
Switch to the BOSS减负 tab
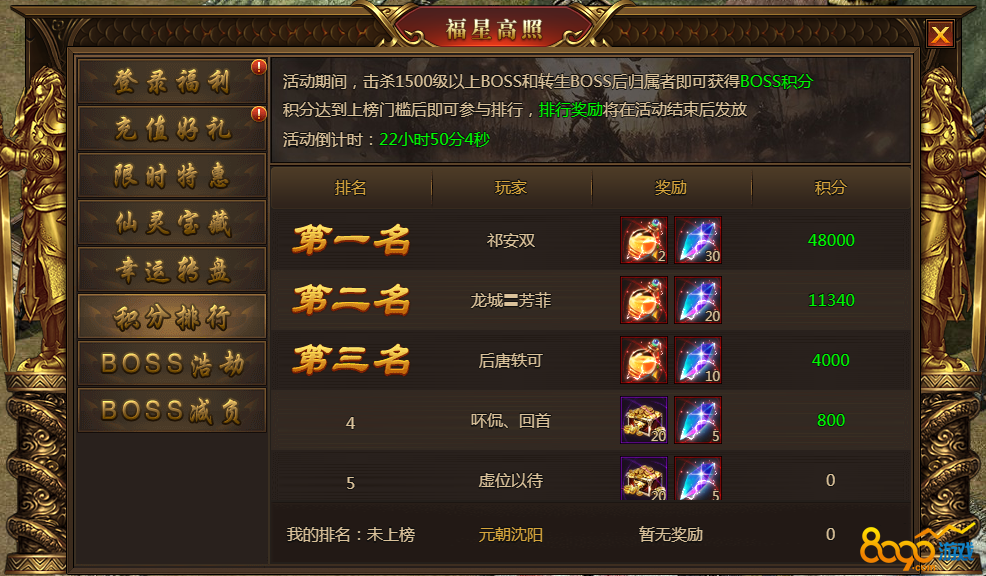click(x=172, y=410)
